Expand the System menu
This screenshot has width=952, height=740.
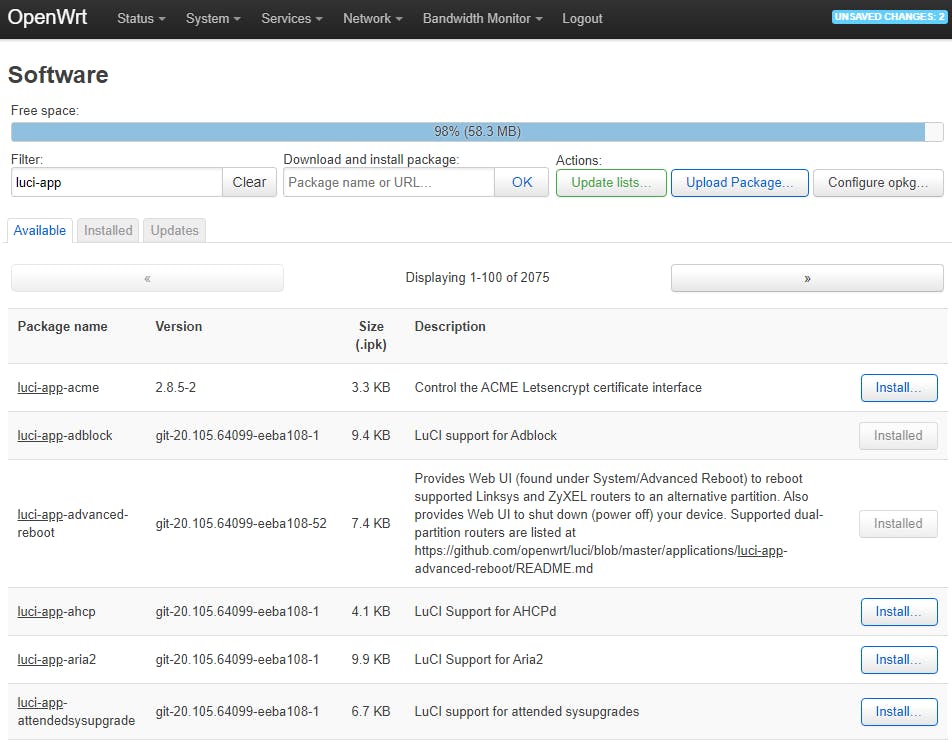(213, 19)
